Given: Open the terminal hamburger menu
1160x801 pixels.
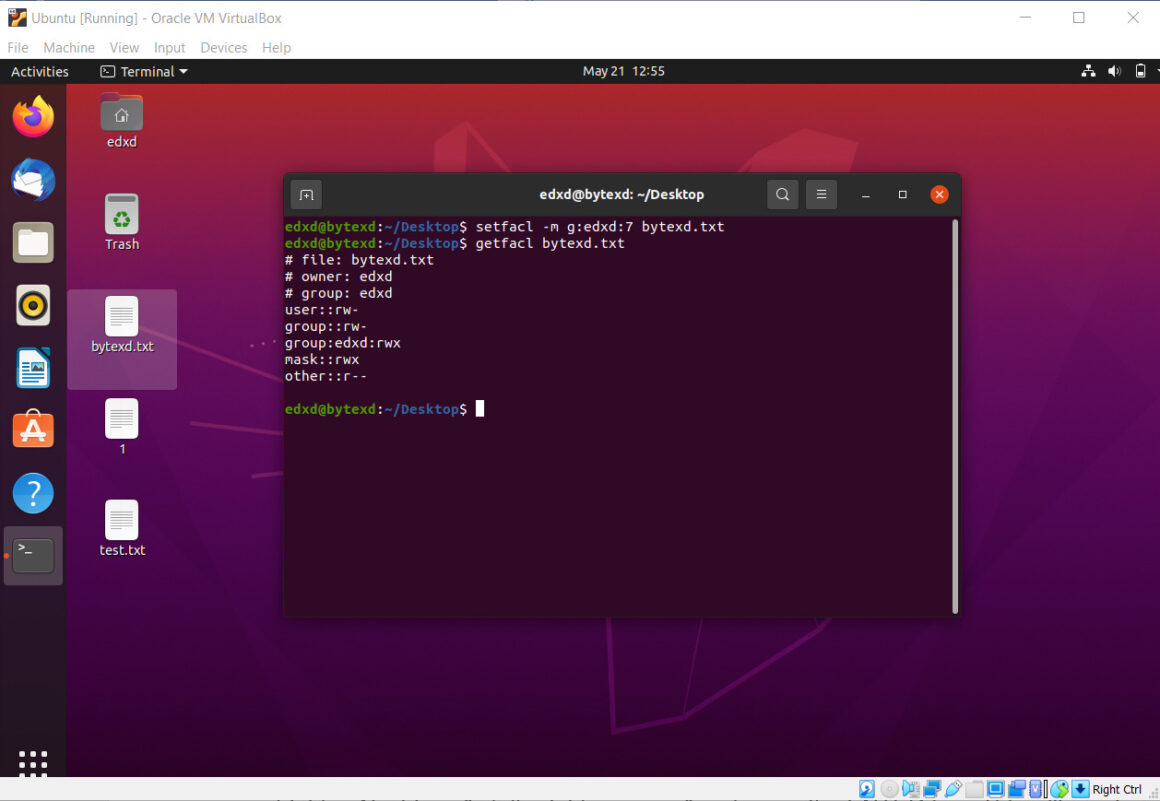Looking at the screenshot, I should point(821,195).
